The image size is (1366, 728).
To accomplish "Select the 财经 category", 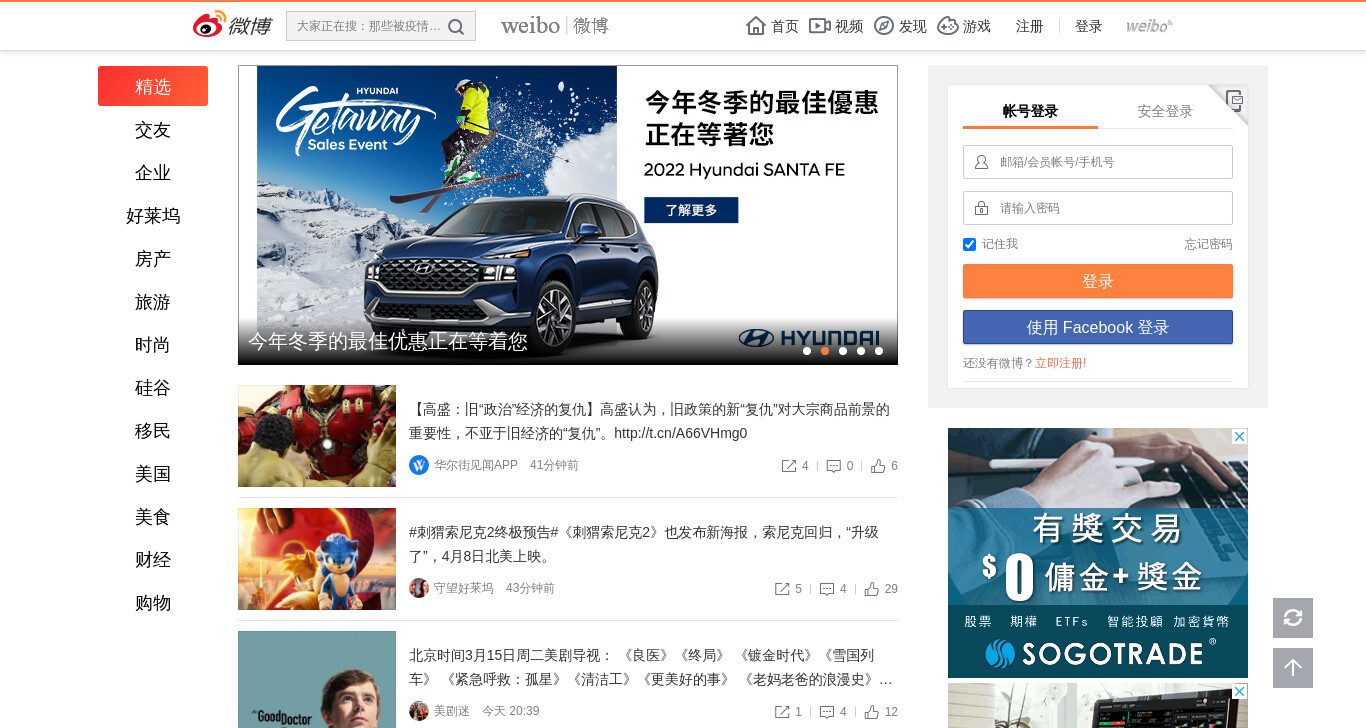I will [153, 560].
